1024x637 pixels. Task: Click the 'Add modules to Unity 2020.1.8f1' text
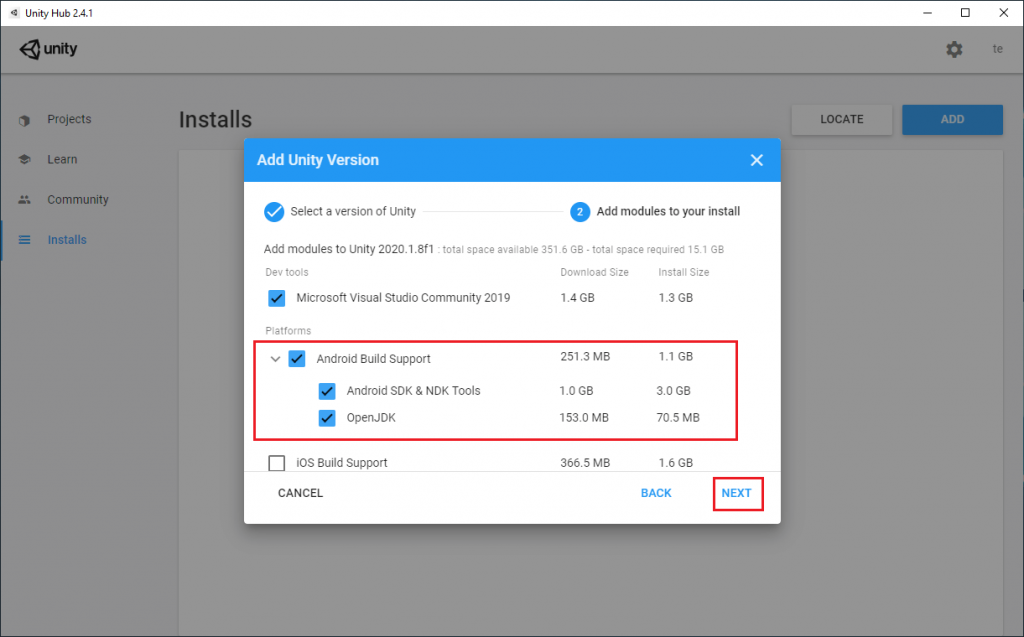point(349,249)
